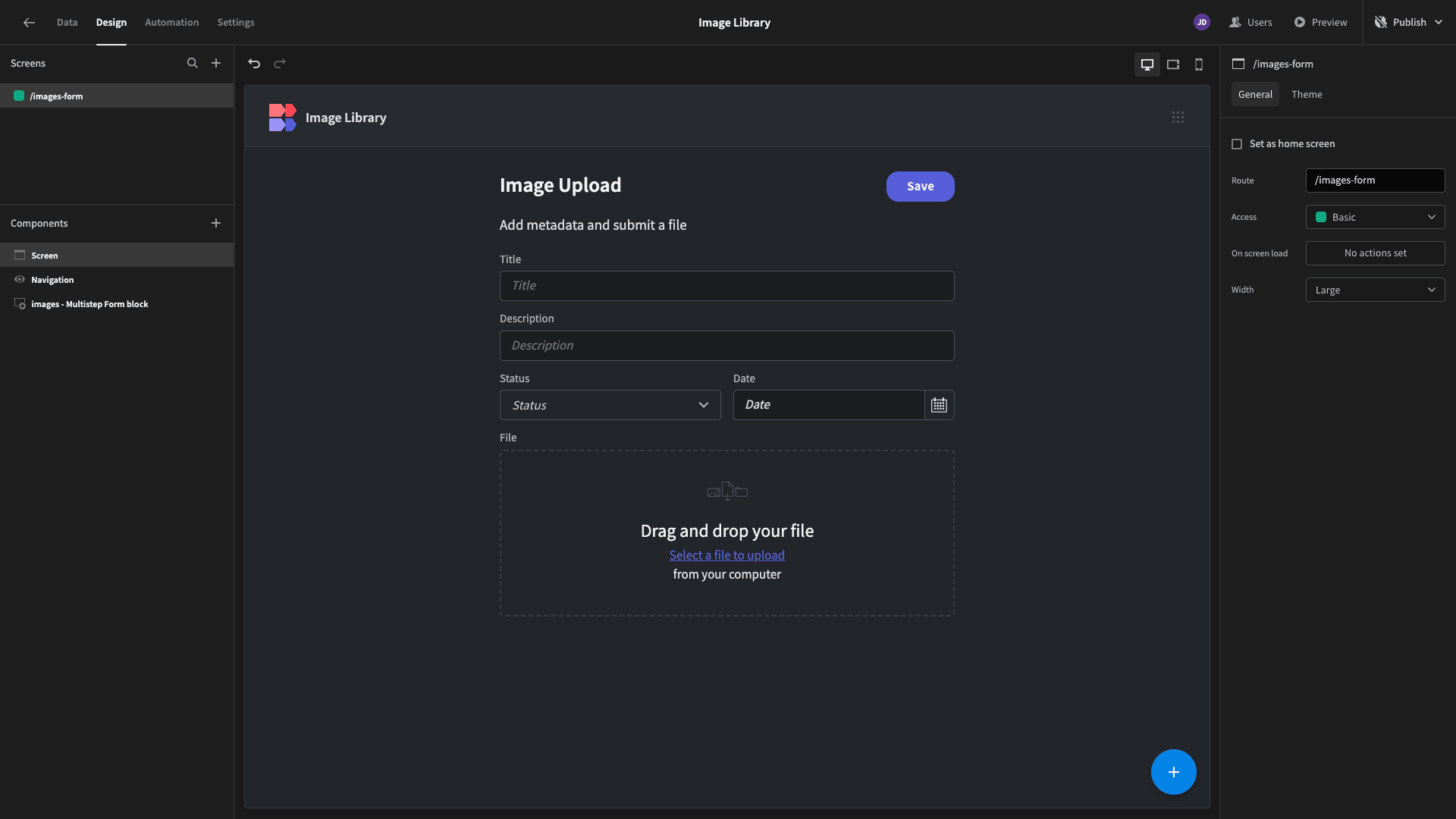Select the Navigation component row

point(117,280)
